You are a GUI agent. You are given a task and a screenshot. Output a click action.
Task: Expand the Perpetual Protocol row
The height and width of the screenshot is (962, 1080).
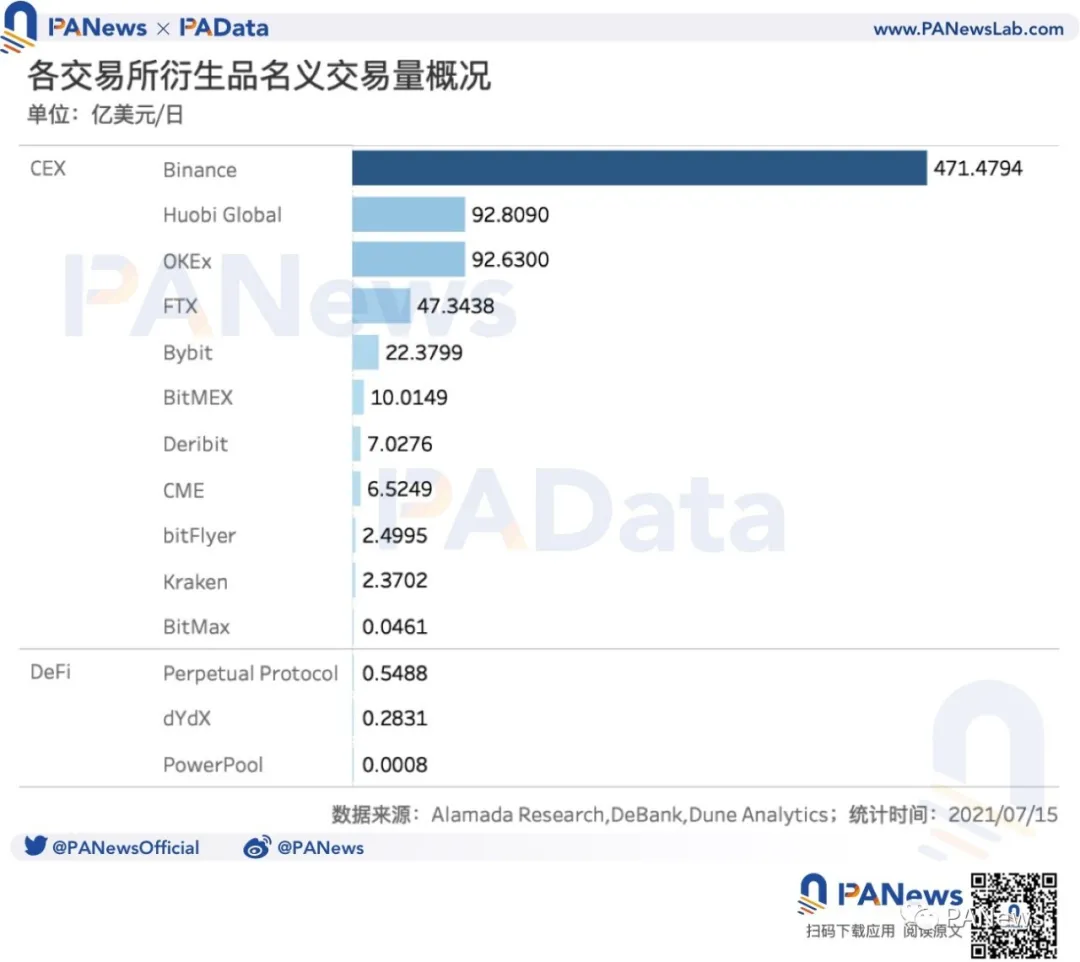250,673
